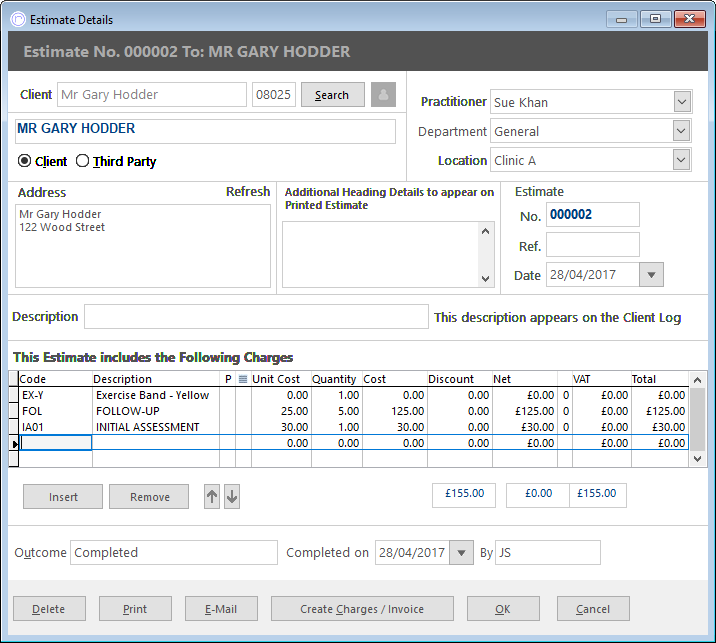Viewport: 716px width, 643px height.
Task: Click the Quantity column header
Action: pos(337,379)
